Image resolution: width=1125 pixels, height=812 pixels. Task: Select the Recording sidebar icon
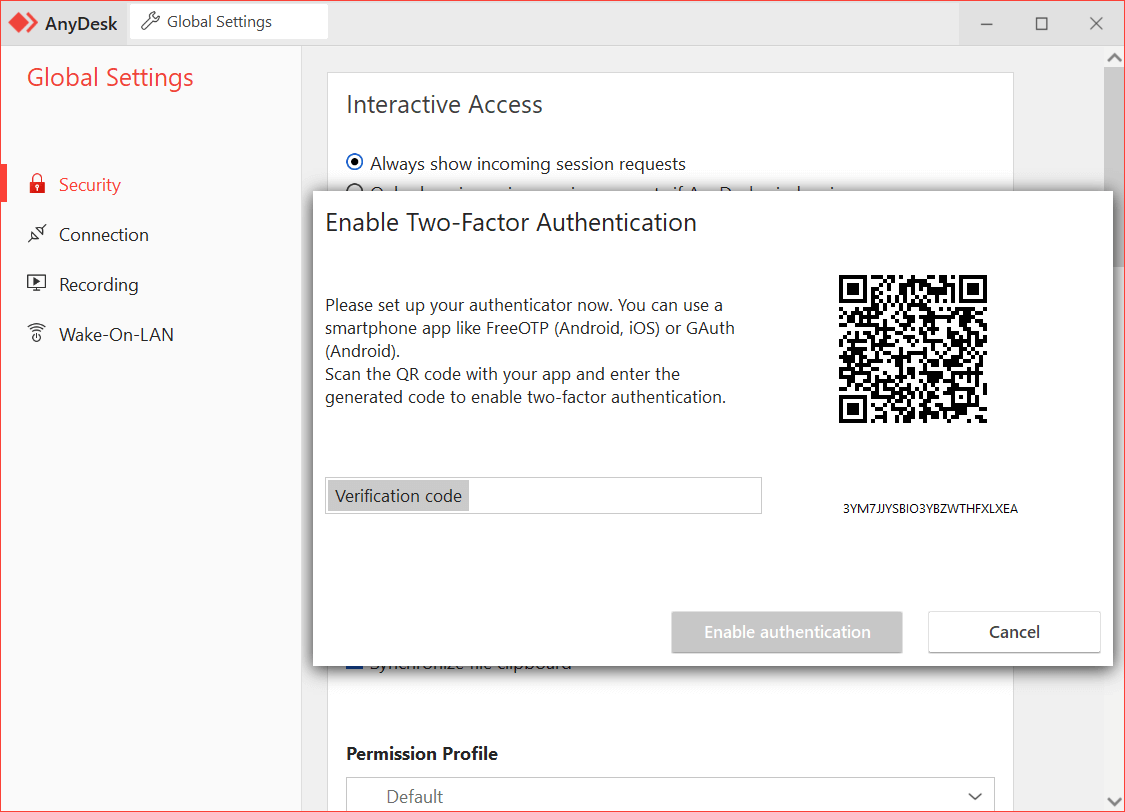pyautogui.click(x=37, y=284)
